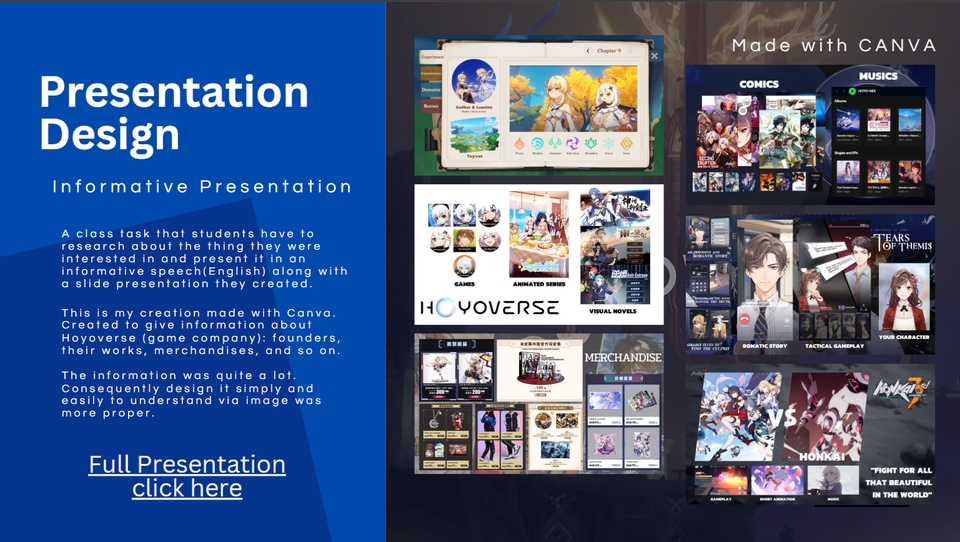Close the book panel with the X

point(654,57)
